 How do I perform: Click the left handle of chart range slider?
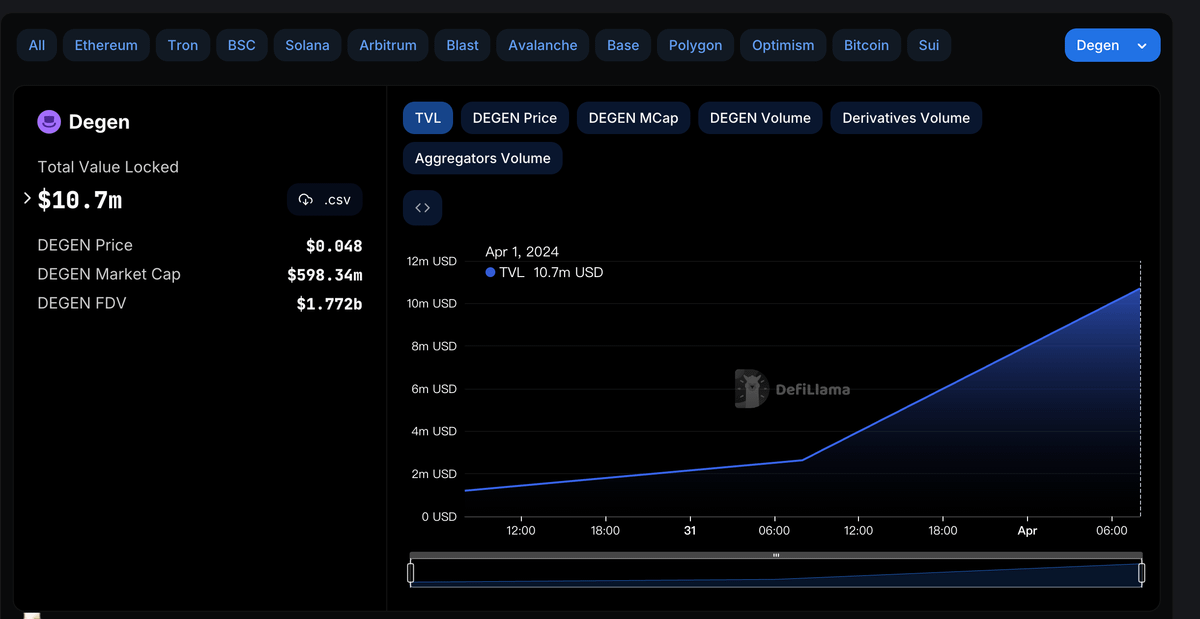click(x=411, y=573)
